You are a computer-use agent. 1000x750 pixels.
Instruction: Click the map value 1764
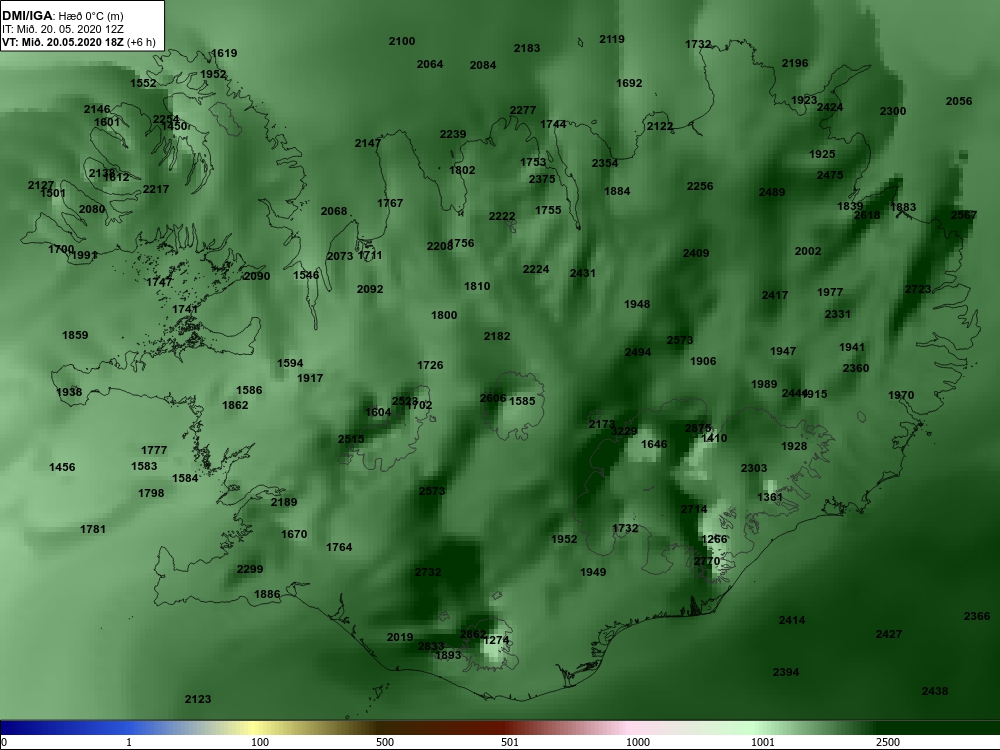tap(339, 547)
